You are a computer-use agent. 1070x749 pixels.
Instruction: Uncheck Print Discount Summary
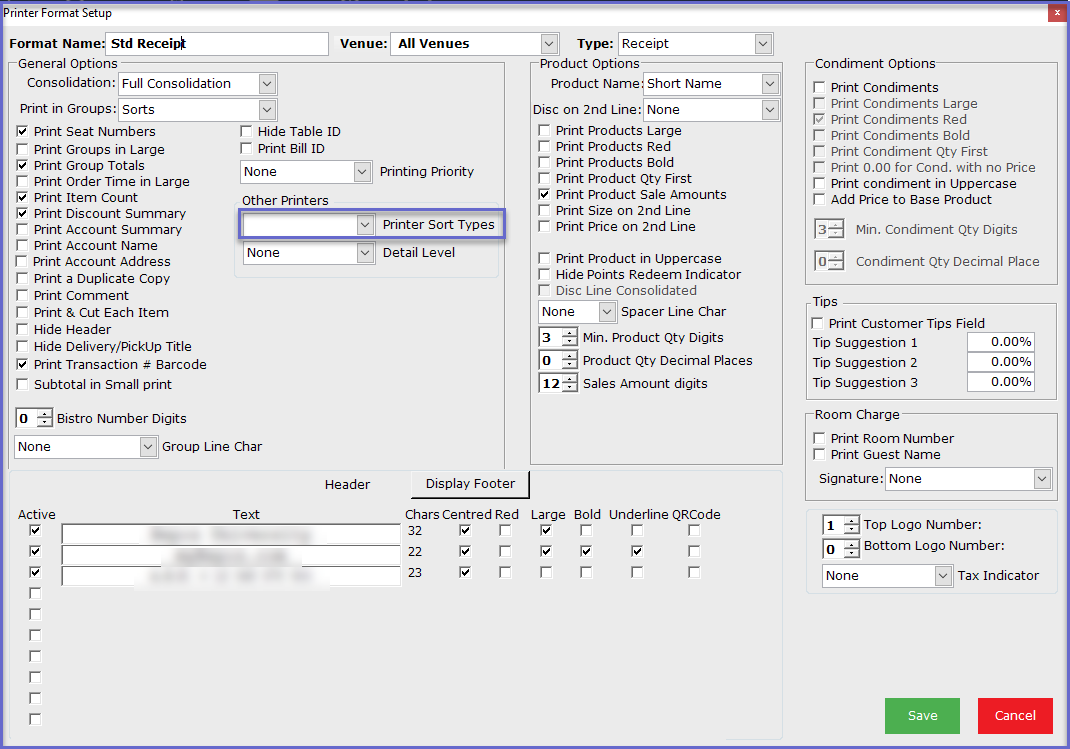point(23,214)
